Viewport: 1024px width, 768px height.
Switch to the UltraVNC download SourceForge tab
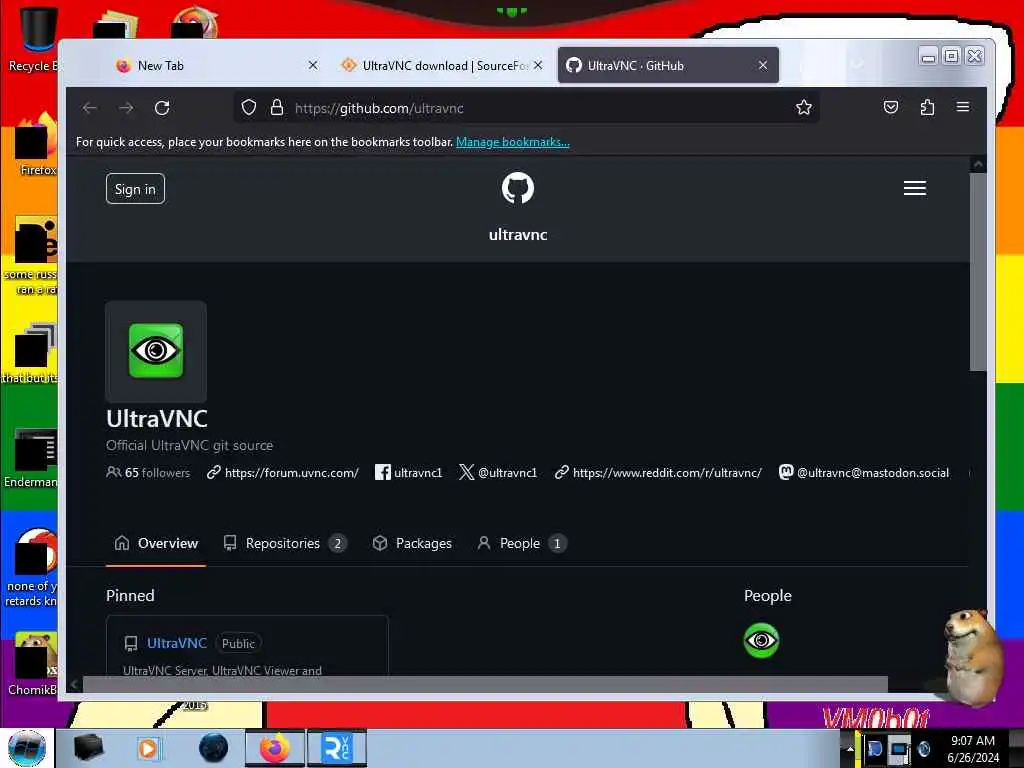pos(442,65)
